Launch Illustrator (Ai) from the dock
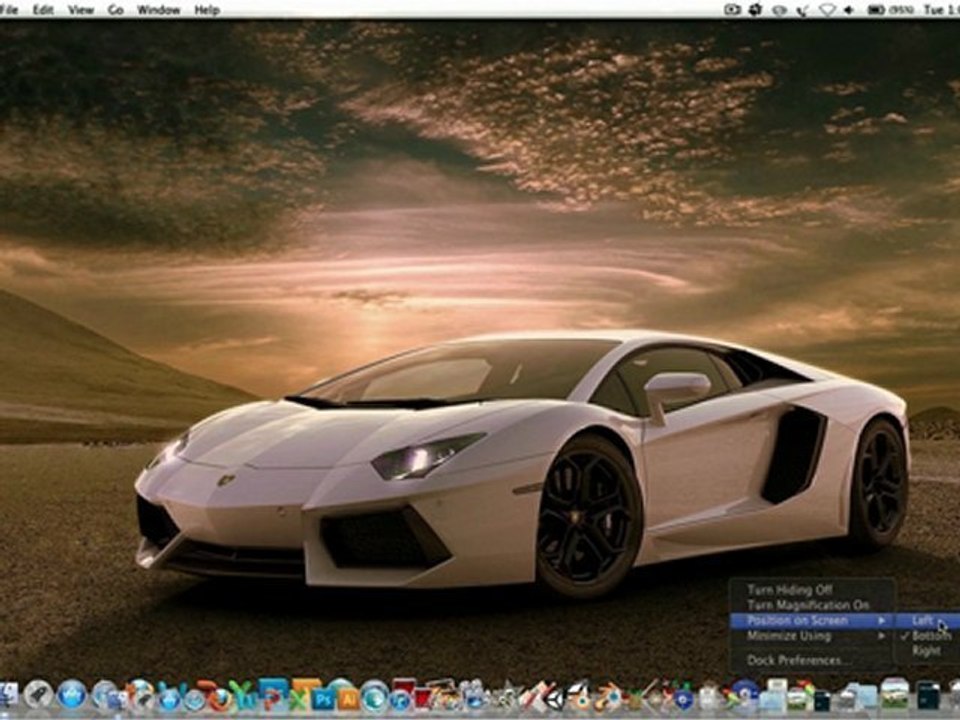The width and height of the screenshot is (960, 720). tap(349, 699)
